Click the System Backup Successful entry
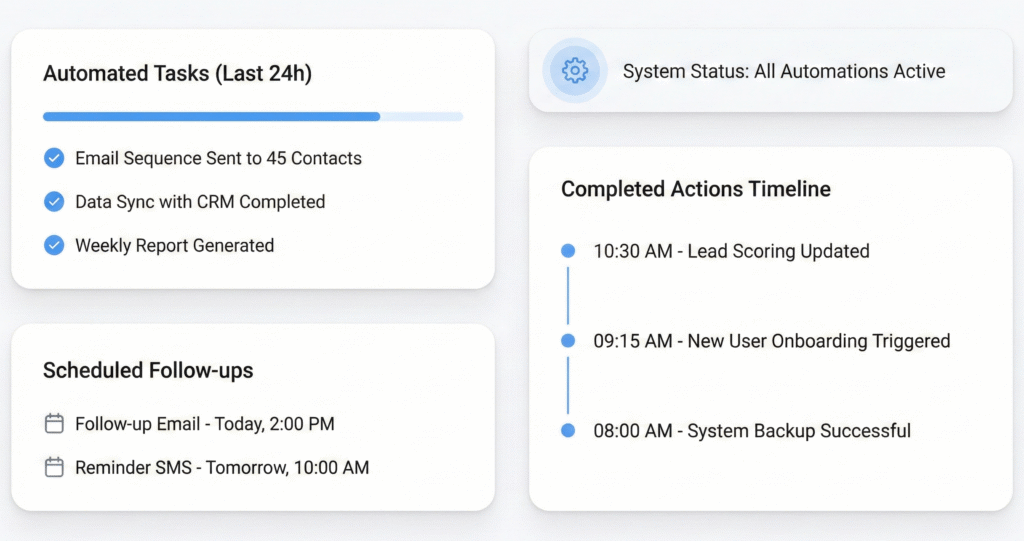The height and width of the screenshot is (541, 1024). pos(751,431)
